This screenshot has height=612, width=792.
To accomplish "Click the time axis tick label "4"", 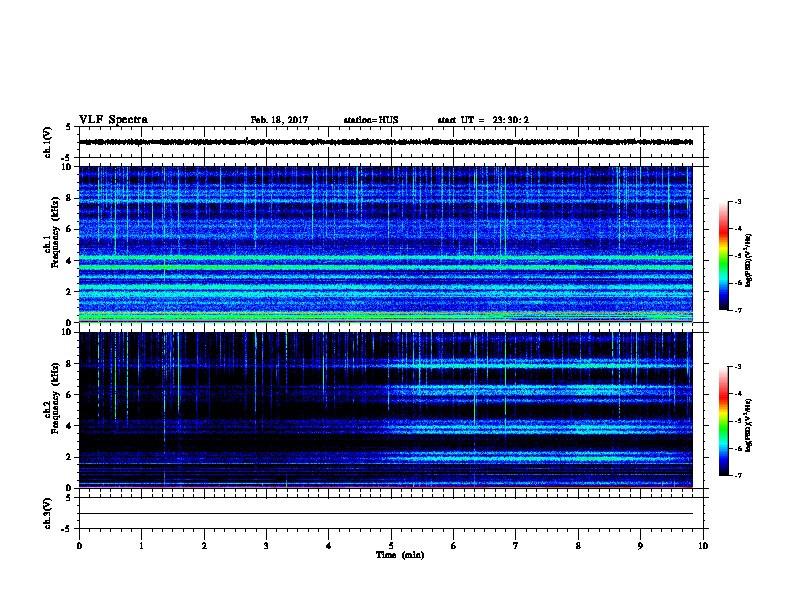I will (x=329, y=546).
